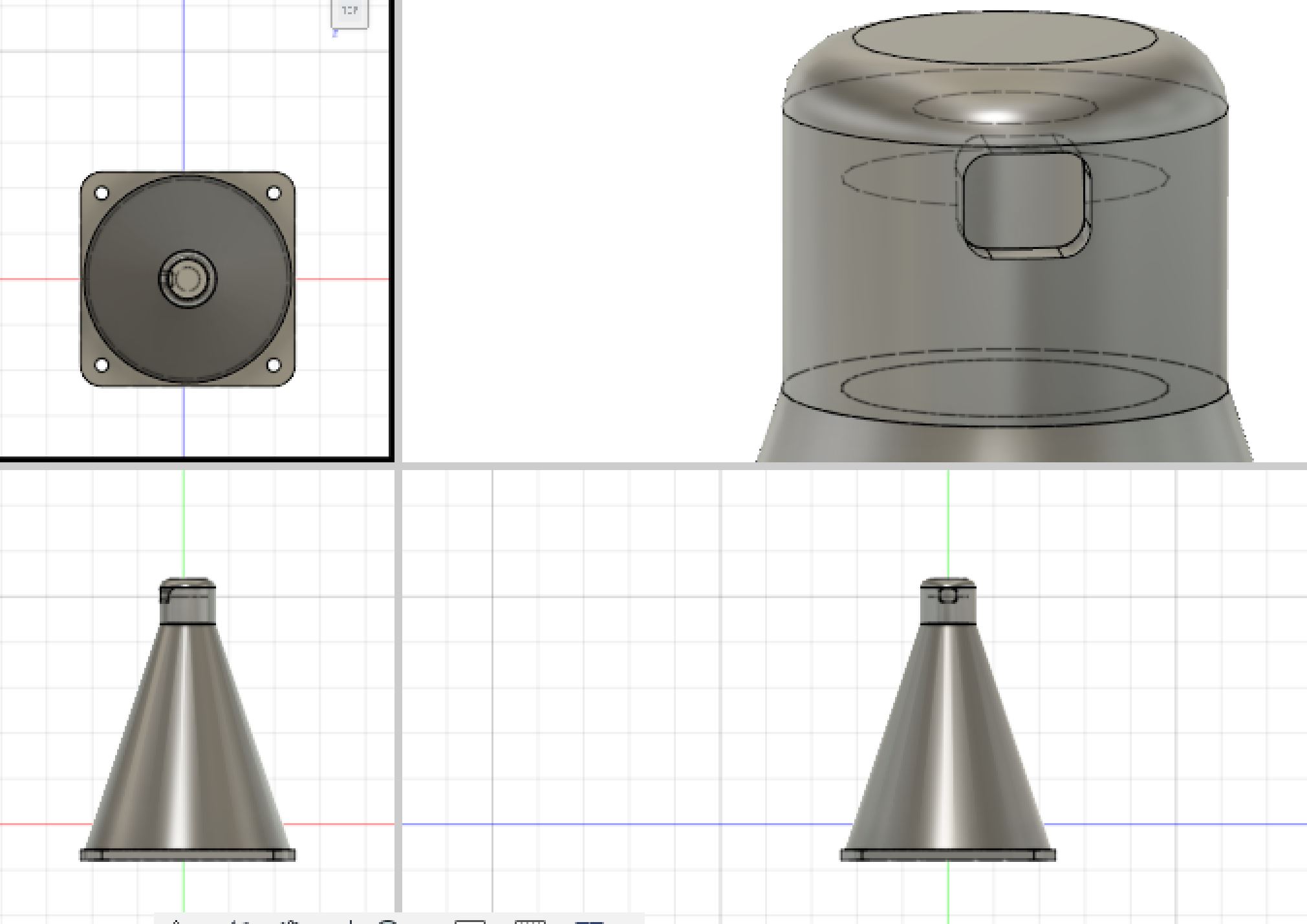Open the Viewports layout icon in navigation bar
Screen dimensions: 1307x924
click(589, 921)
